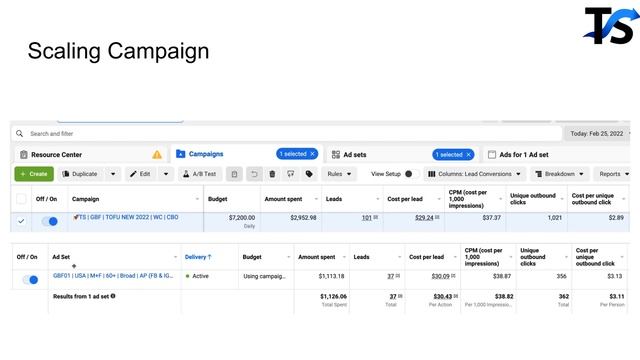Click the Duplicate button
Image resolution: width=640 pixels, height=360 pixels.
[80, 174]
